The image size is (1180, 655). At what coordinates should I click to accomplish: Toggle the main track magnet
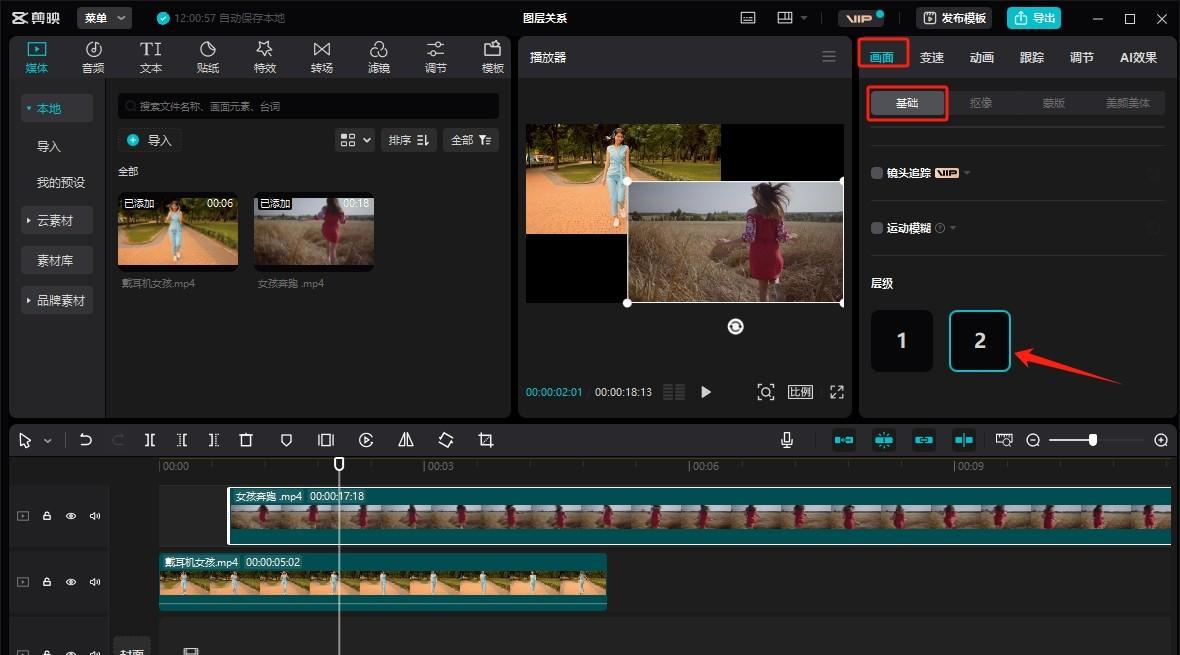point(844,440)
